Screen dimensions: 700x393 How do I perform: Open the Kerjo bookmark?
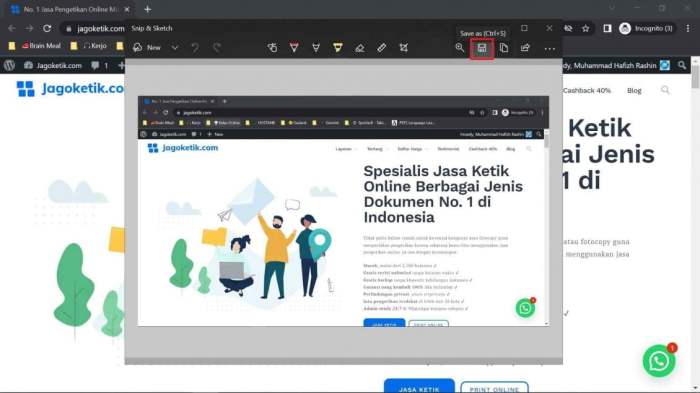click(89, 46)
